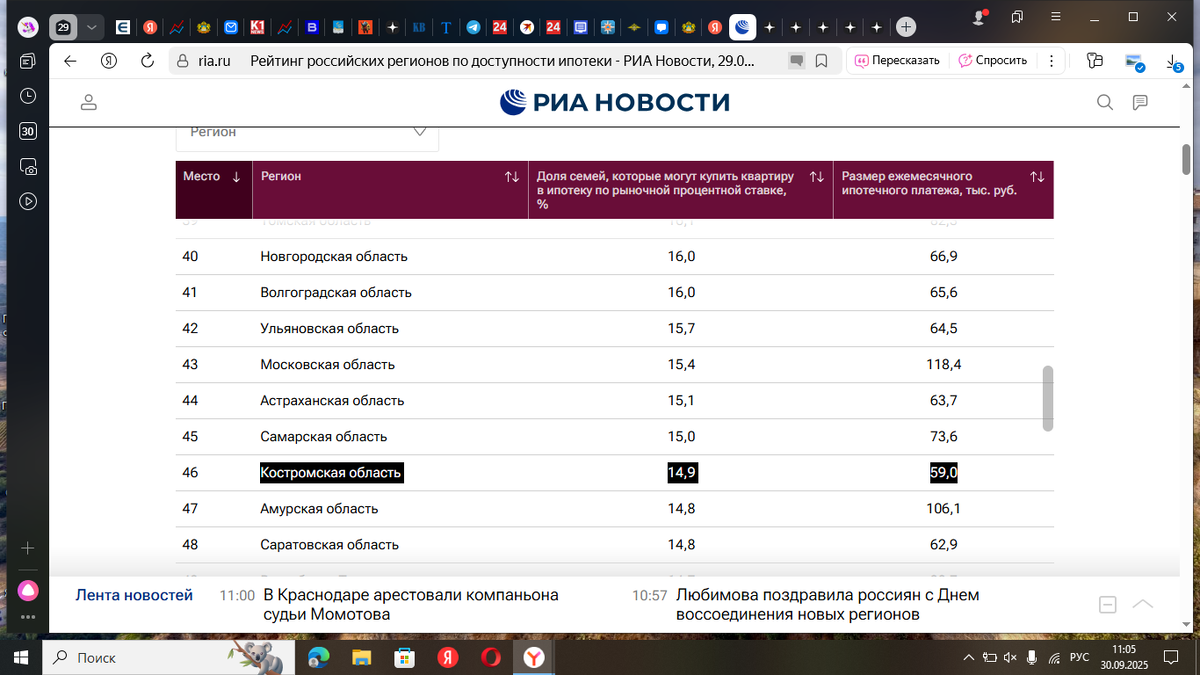Image resolution: width=1200 pixels, height=675 pixels.
Task: Switch input language РУС in the tray
Action: 1079,657
